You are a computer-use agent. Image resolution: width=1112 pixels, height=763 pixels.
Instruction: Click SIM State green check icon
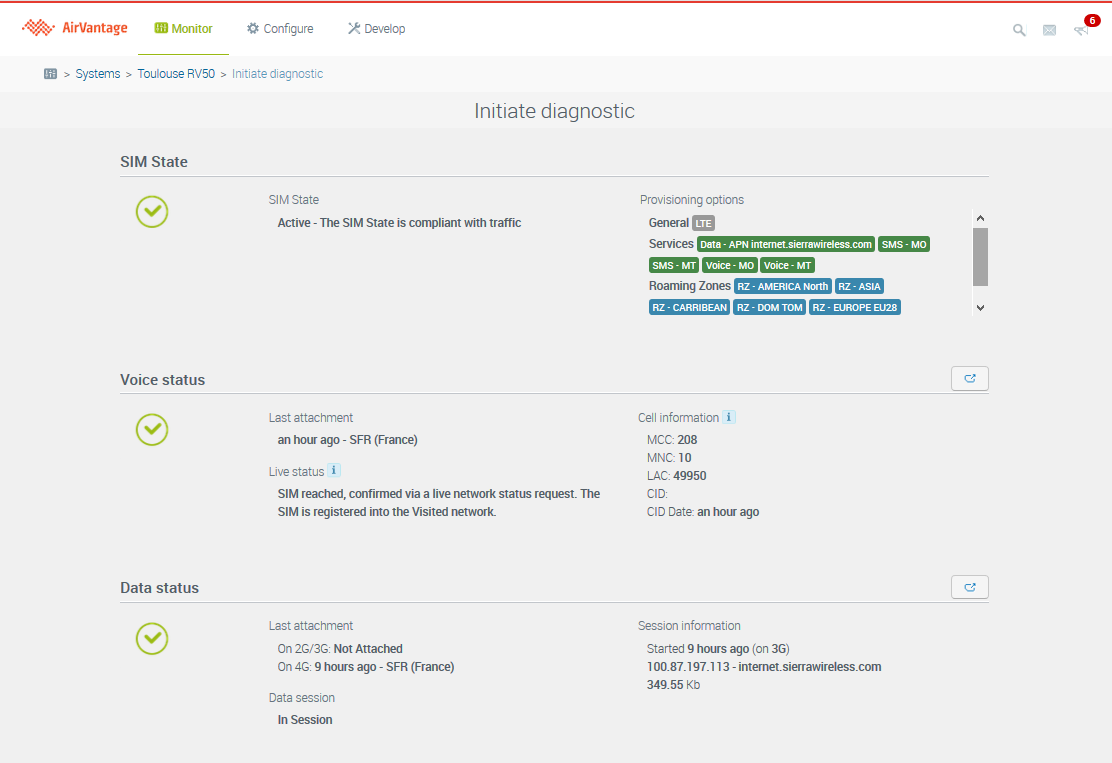pos(152,211)
